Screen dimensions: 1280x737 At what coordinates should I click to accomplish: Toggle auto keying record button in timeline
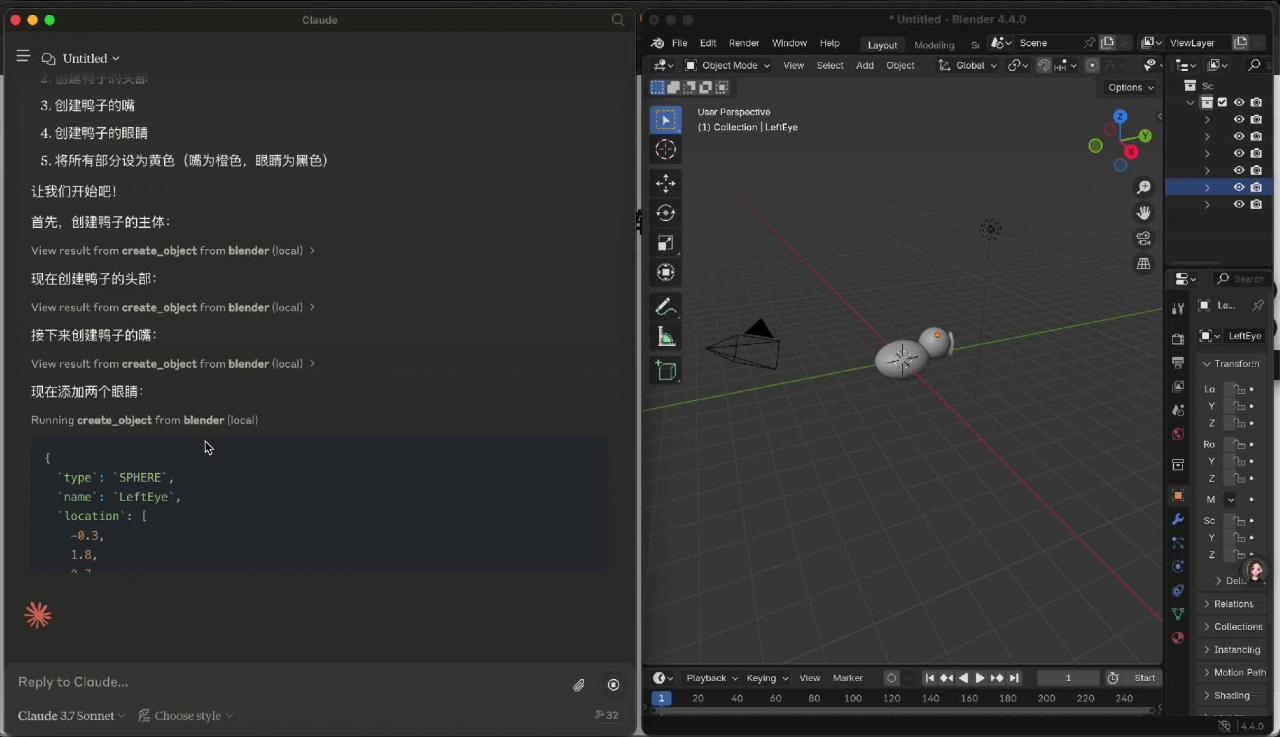pos(891,678)
